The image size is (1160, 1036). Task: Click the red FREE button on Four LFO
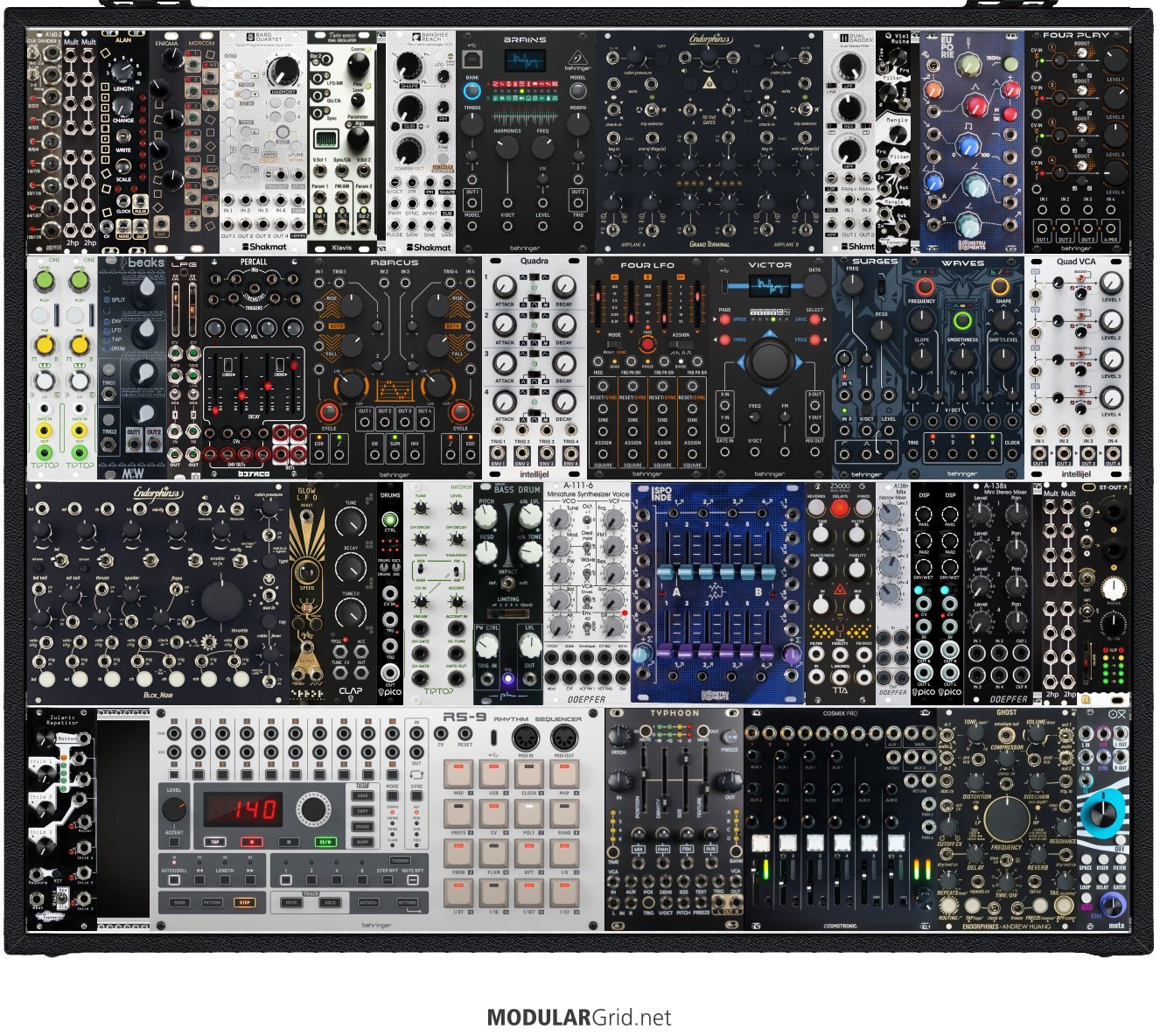coord(646,343)
